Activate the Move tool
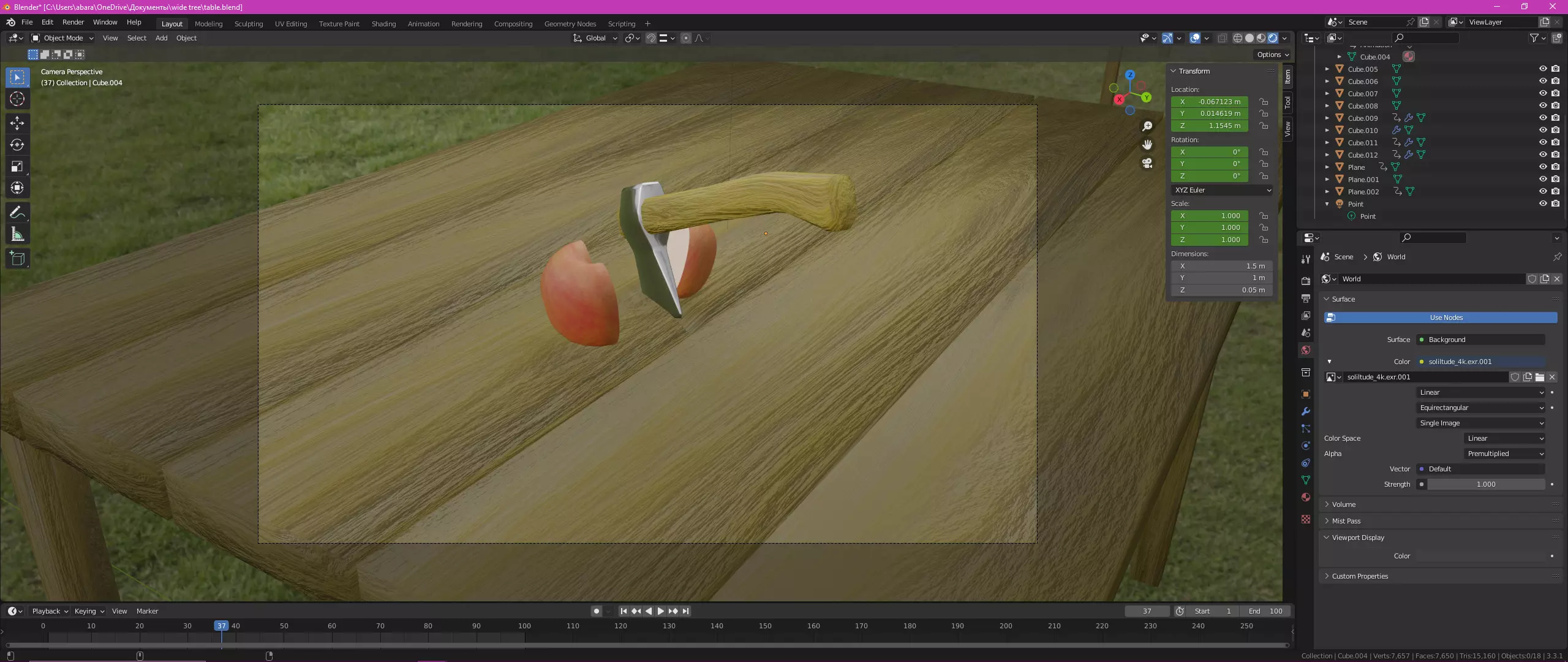 (x=17, y=123)
